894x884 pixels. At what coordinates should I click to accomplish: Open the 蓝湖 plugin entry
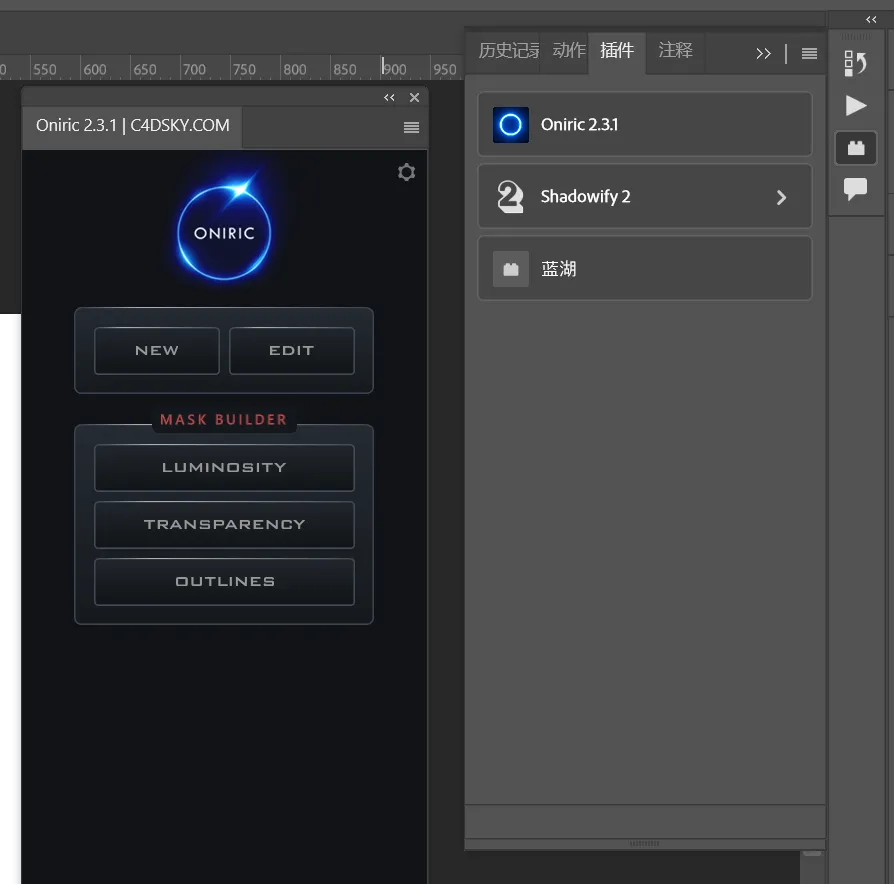click(645, 269)
